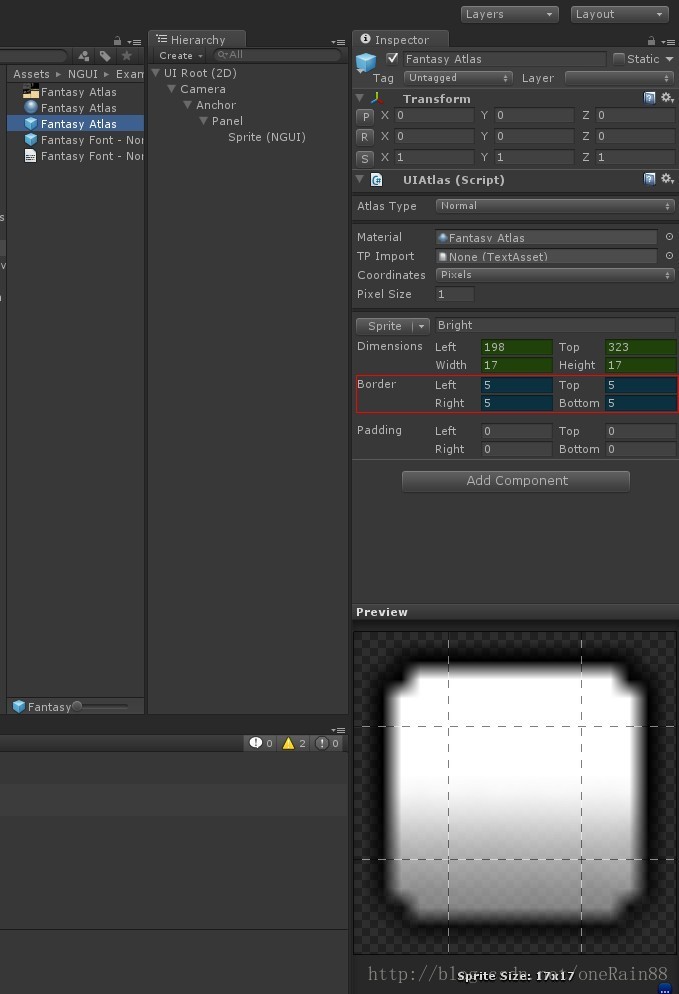Toggle the Static checkbox
The width and height of the screenshot is (679, 994).
tap(619, 58)
